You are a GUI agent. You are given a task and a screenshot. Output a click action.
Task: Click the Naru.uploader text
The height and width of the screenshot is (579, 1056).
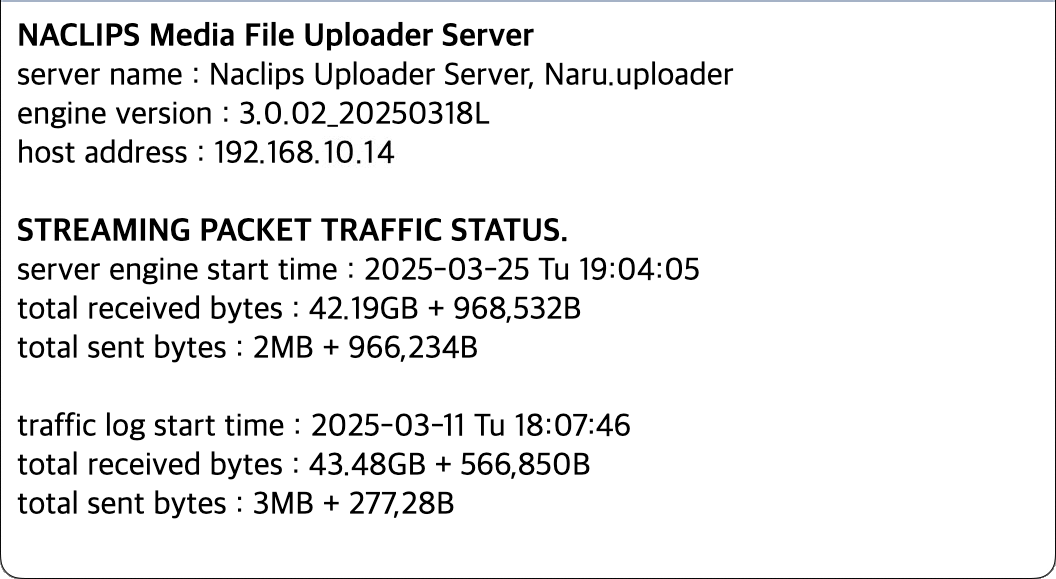[638, 74]
